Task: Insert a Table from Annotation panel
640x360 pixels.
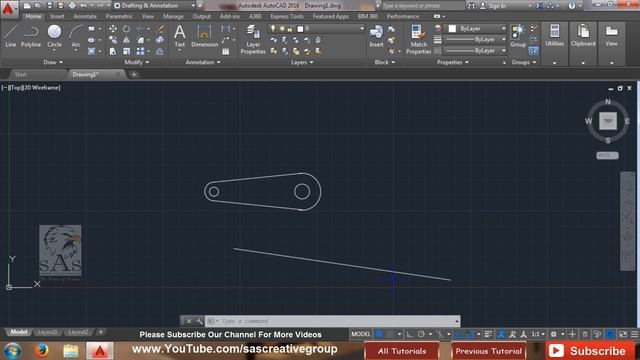Action: click(x=226, y=51)
